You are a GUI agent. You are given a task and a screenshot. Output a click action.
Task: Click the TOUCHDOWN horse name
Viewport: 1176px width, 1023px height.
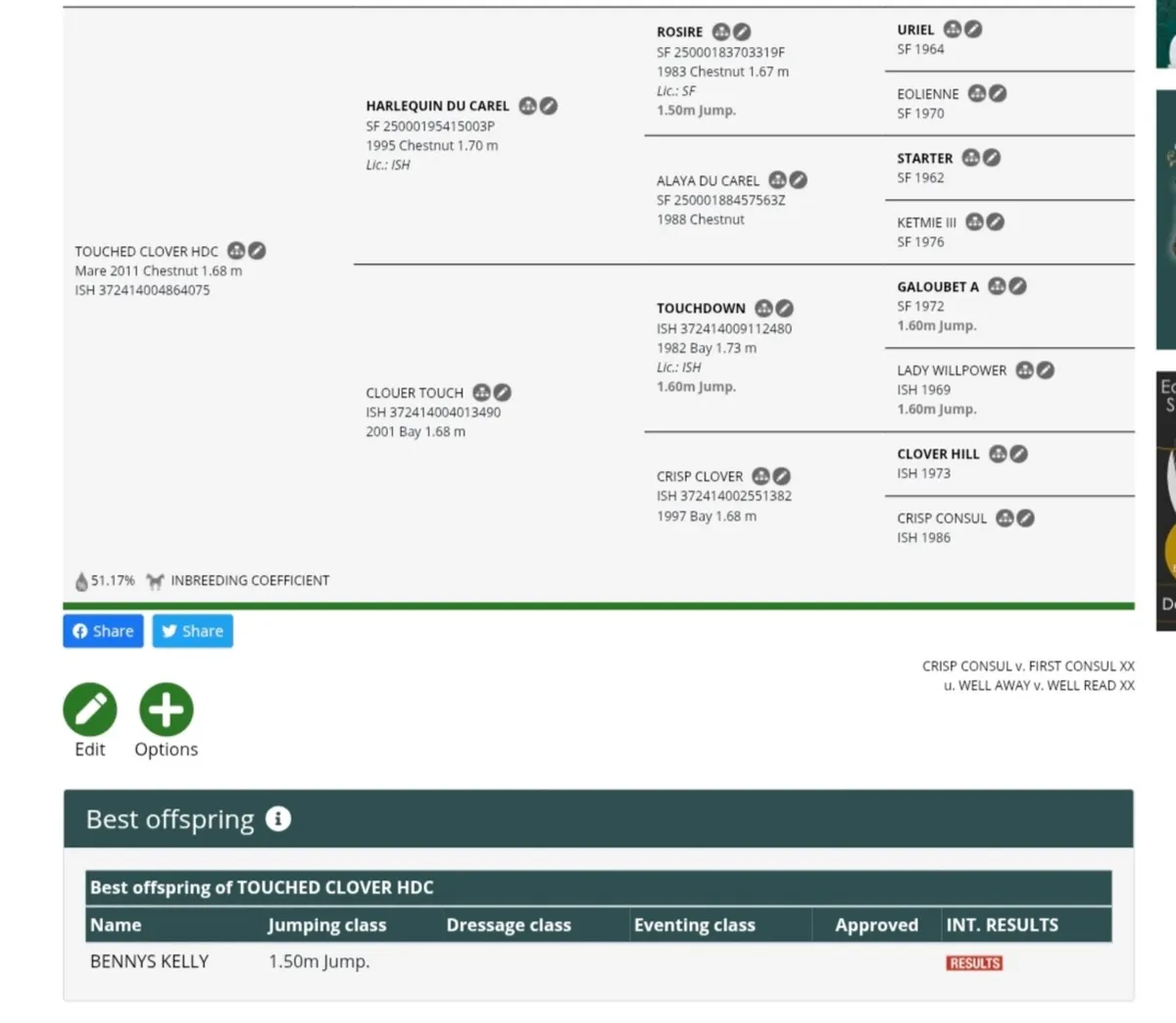click(701, 309)
